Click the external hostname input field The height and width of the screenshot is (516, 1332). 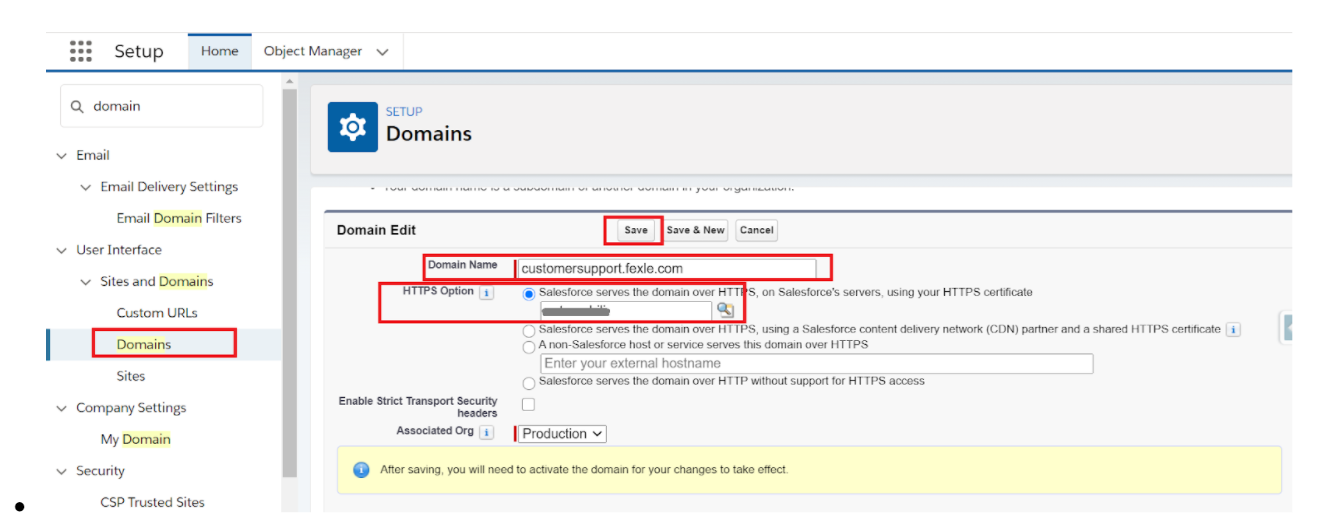tap(816, 363)
